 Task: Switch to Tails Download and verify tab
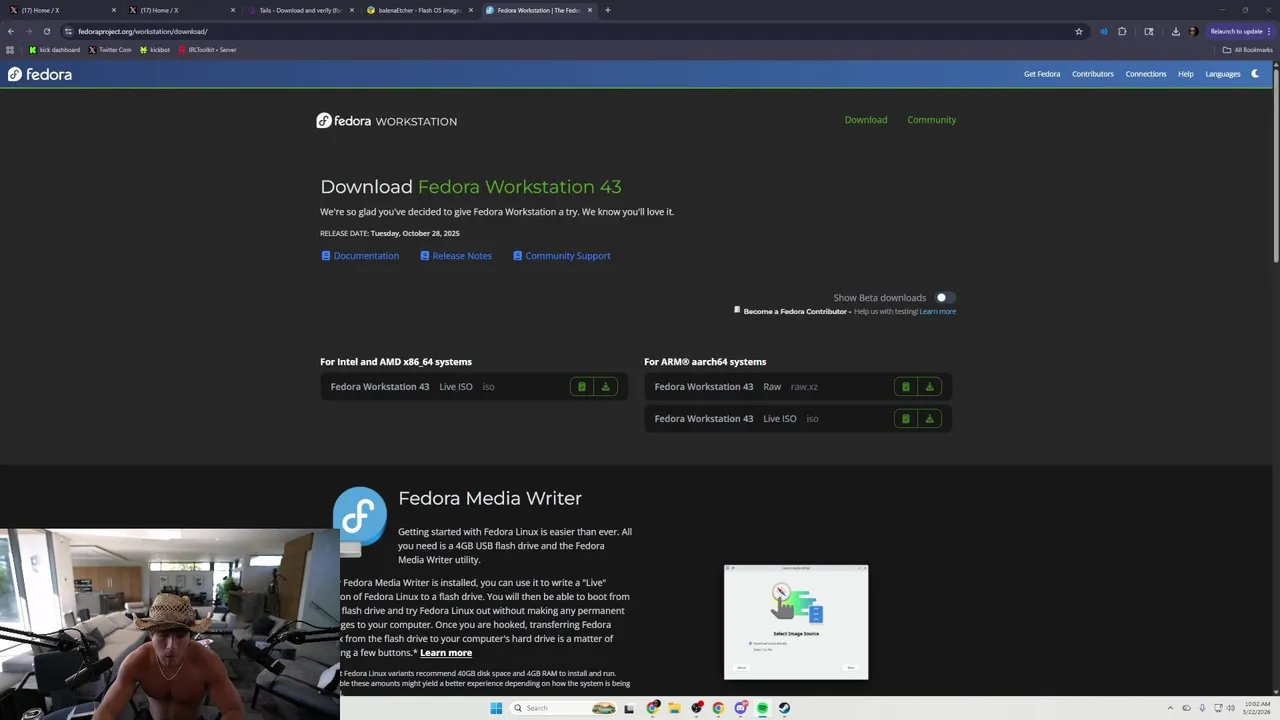pyautogui.click(x=300, y=10)
